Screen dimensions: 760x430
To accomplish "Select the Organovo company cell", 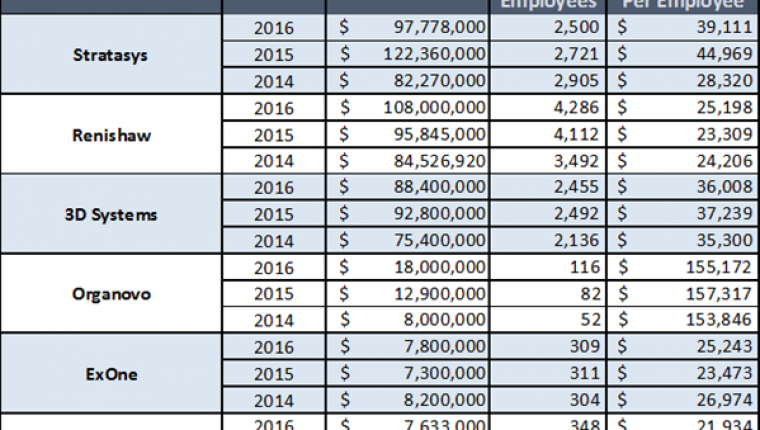I will pos(111,293).
